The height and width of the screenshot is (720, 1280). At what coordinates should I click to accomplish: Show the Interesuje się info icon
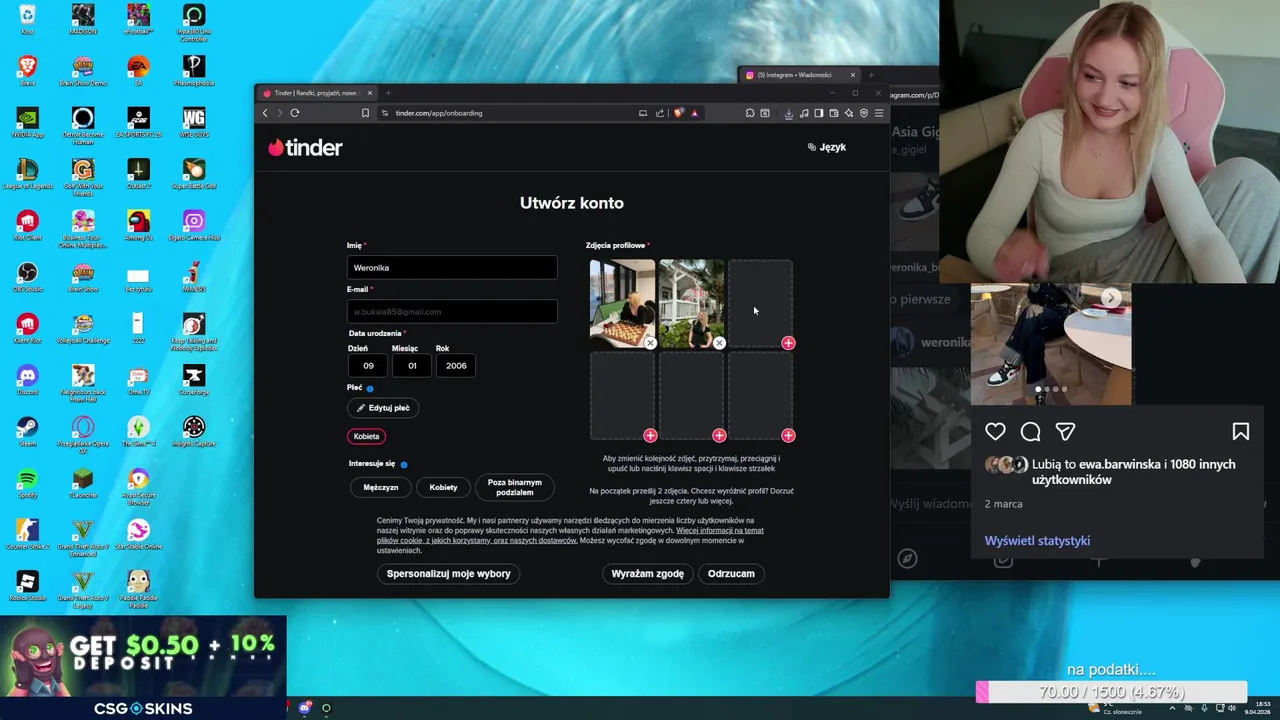pyautogui.click(x=404, y=464)
